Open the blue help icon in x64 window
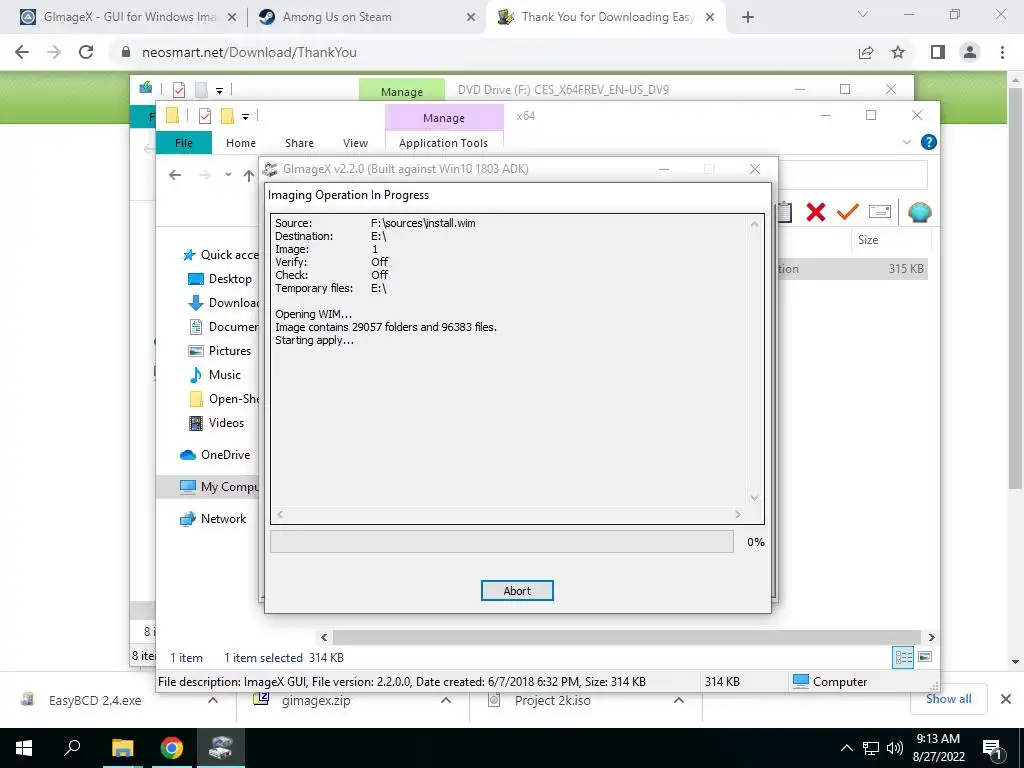The height and width of the screenshot is (768, 1024). click(x=928, y=142)
